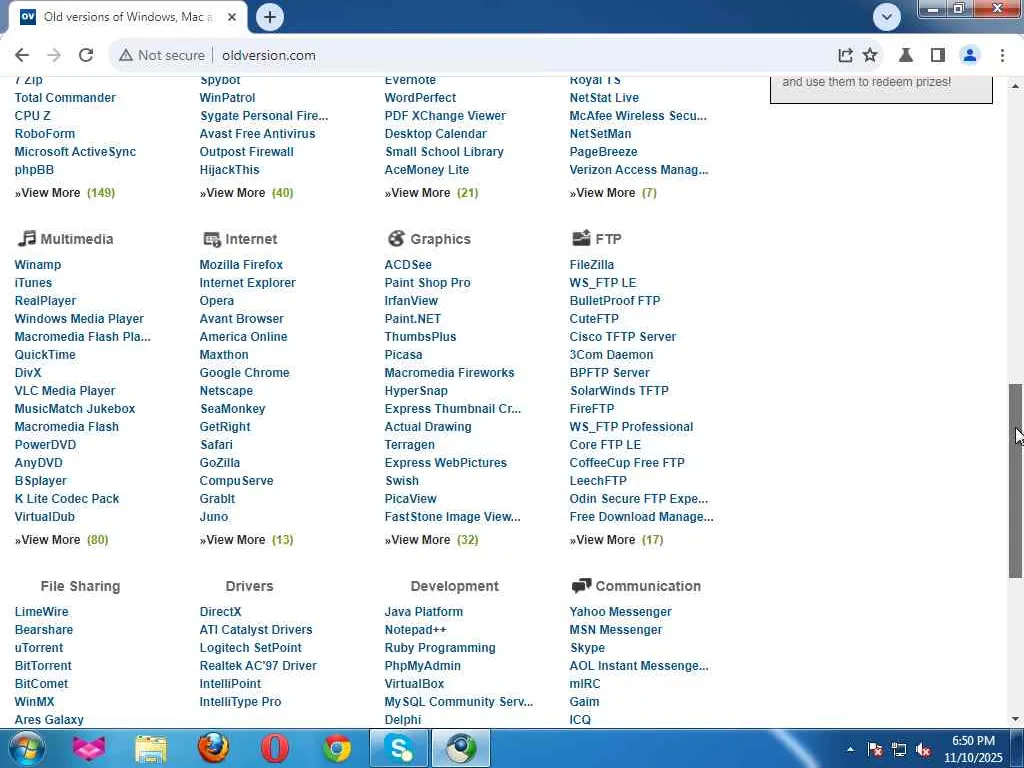Open the Notepad++ link

[415, 630]
